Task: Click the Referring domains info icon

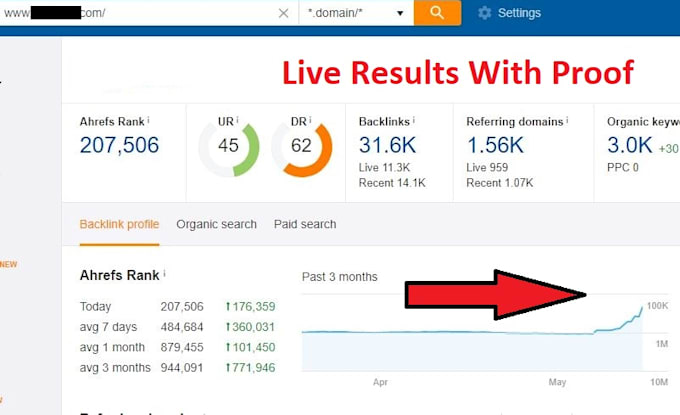Action: pos(567,119)
